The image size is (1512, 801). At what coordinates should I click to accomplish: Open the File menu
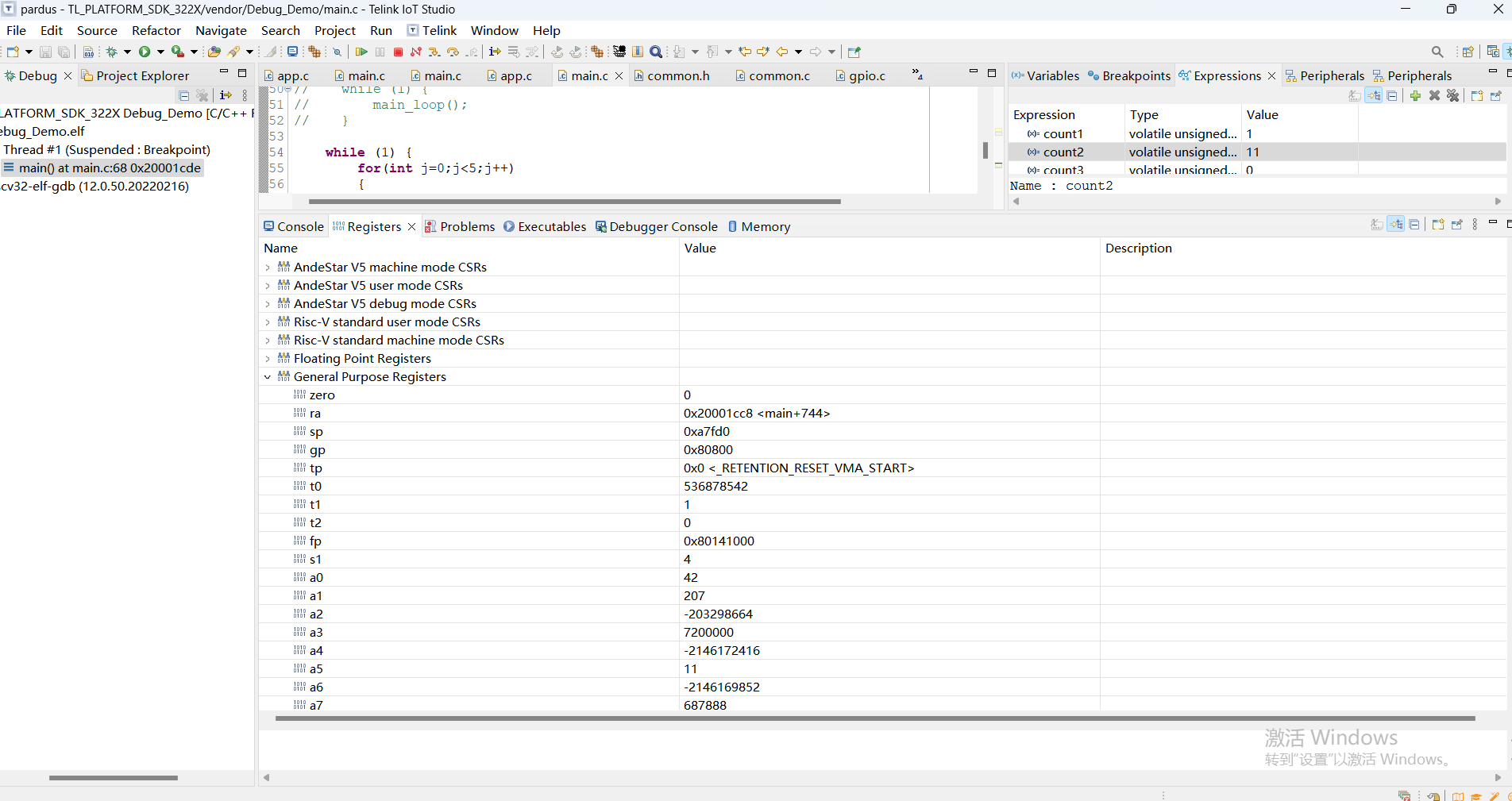coord(16,30)
